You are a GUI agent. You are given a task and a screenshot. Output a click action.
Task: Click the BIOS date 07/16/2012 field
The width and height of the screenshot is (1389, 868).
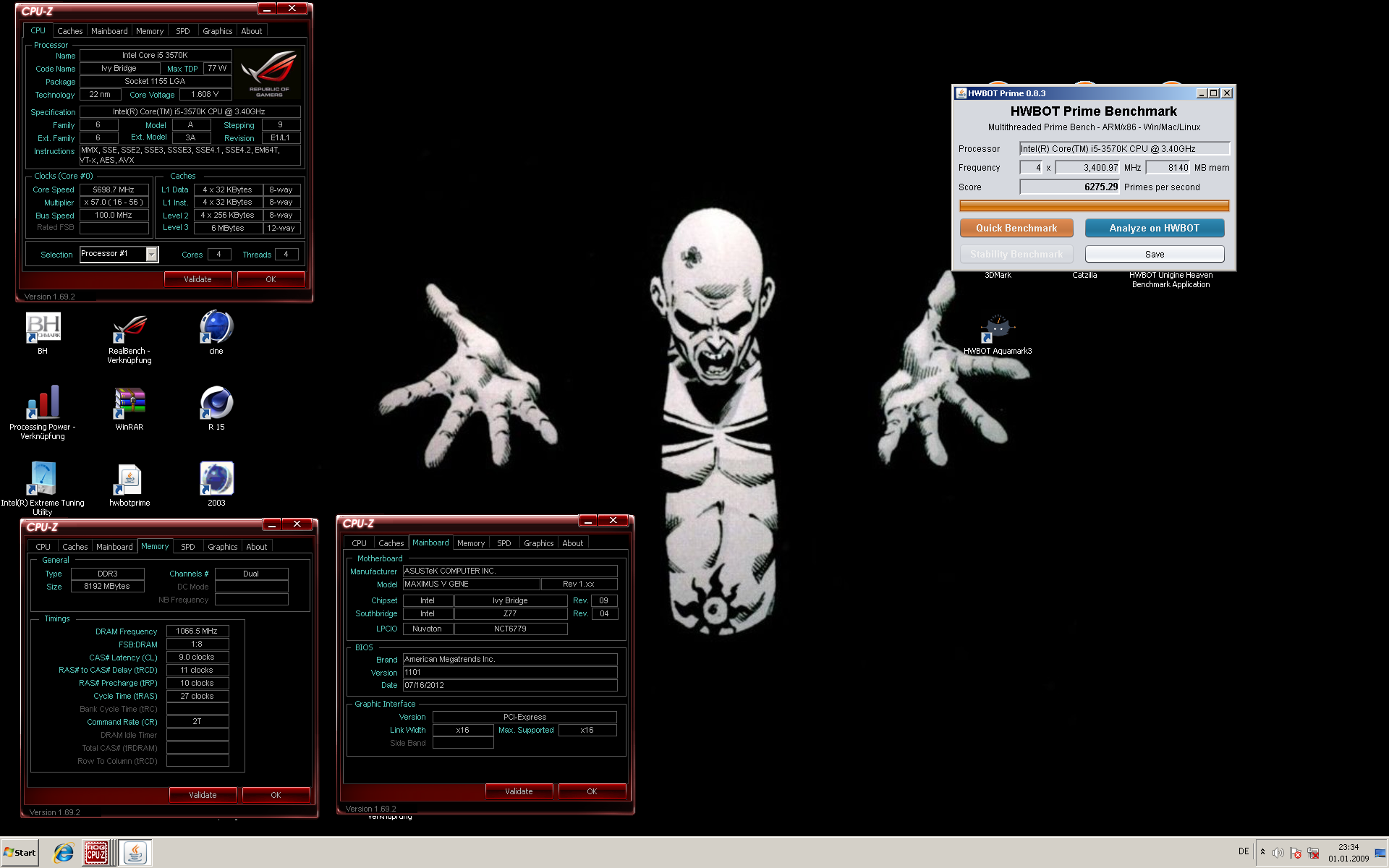510,685
